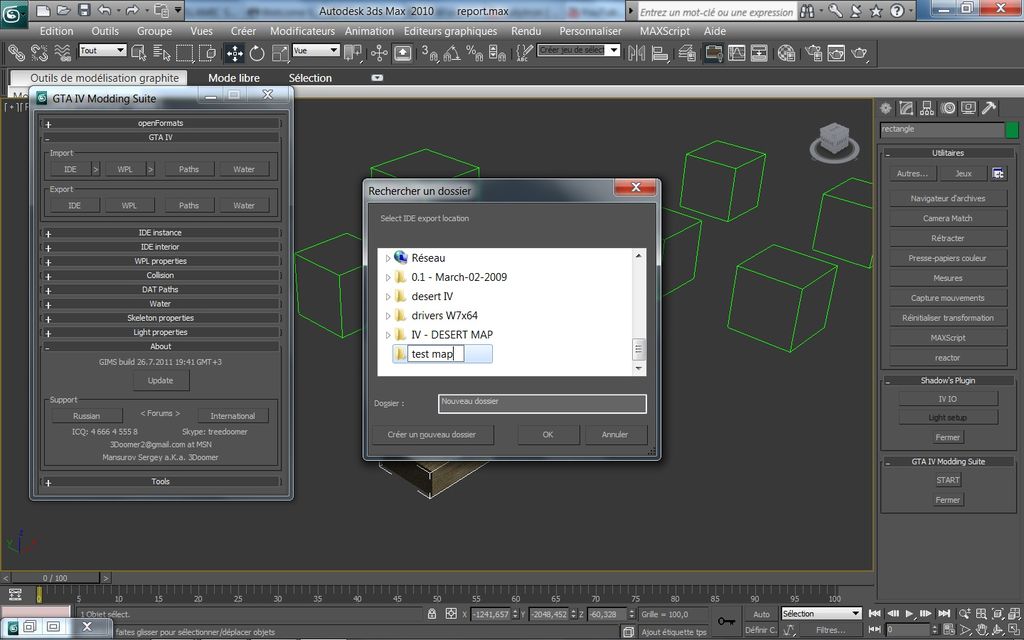Open the Render Setup teapot icon
The image size is (1024, 640).
(x=814, y=53)
